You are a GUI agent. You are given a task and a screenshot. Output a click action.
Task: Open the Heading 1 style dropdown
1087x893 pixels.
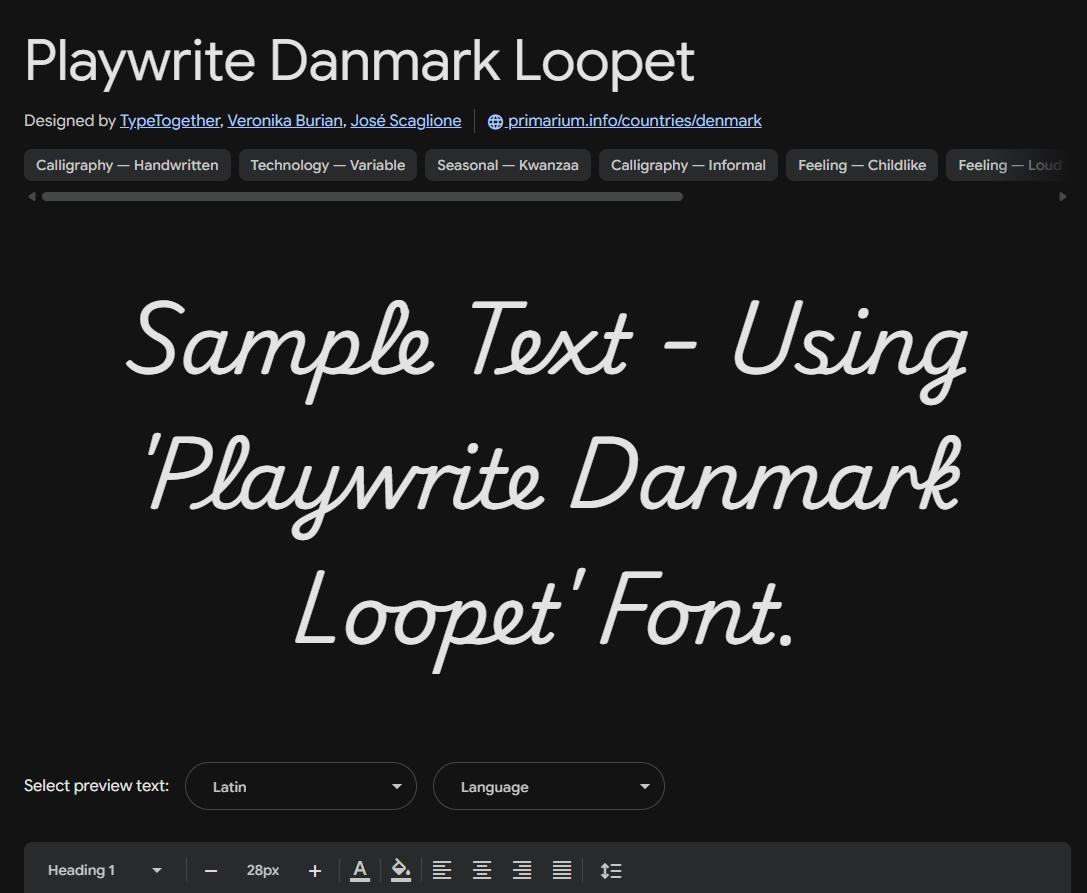[105, 870]
